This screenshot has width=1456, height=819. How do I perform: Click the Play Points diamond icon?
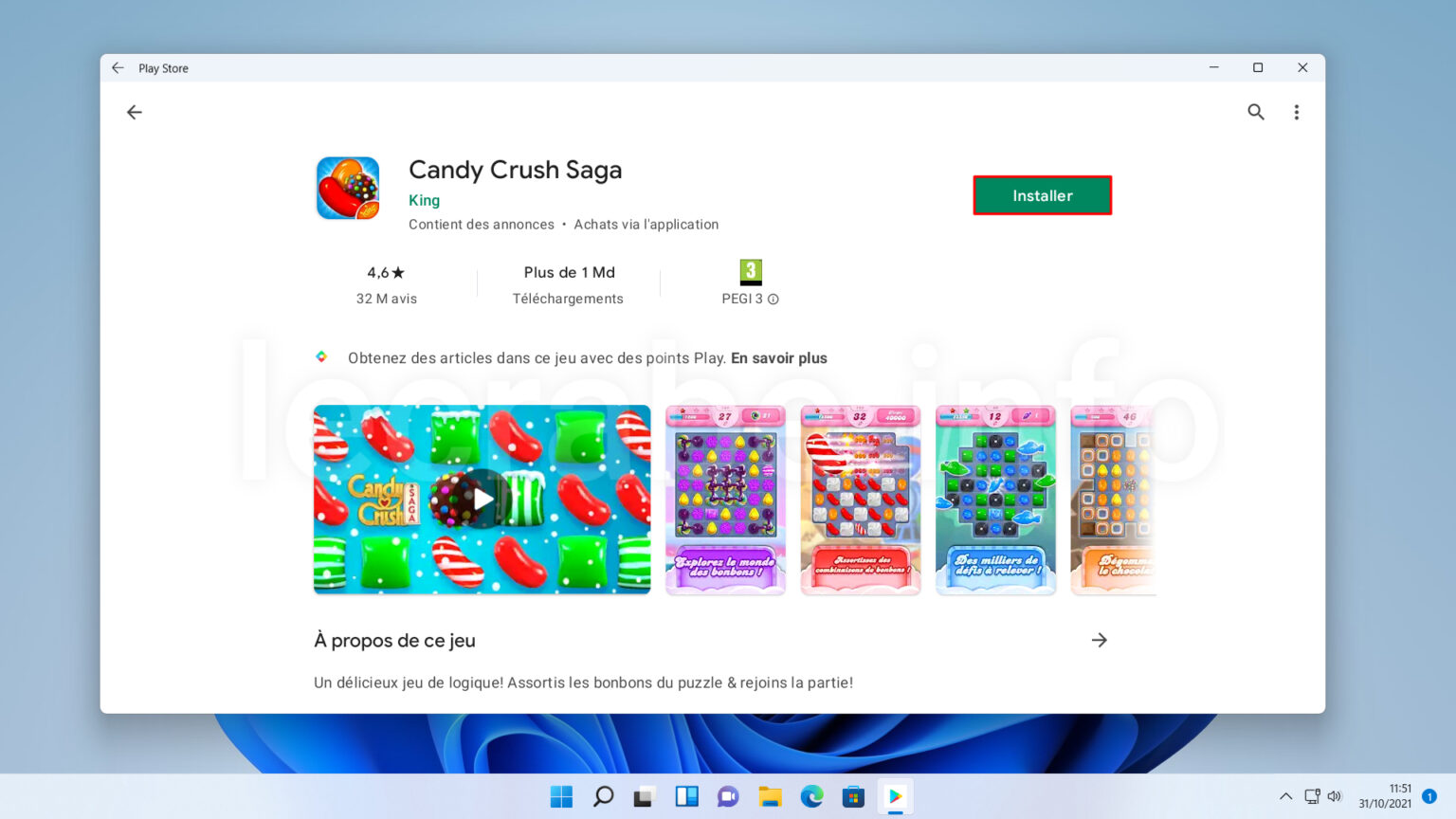click(320, 357)
